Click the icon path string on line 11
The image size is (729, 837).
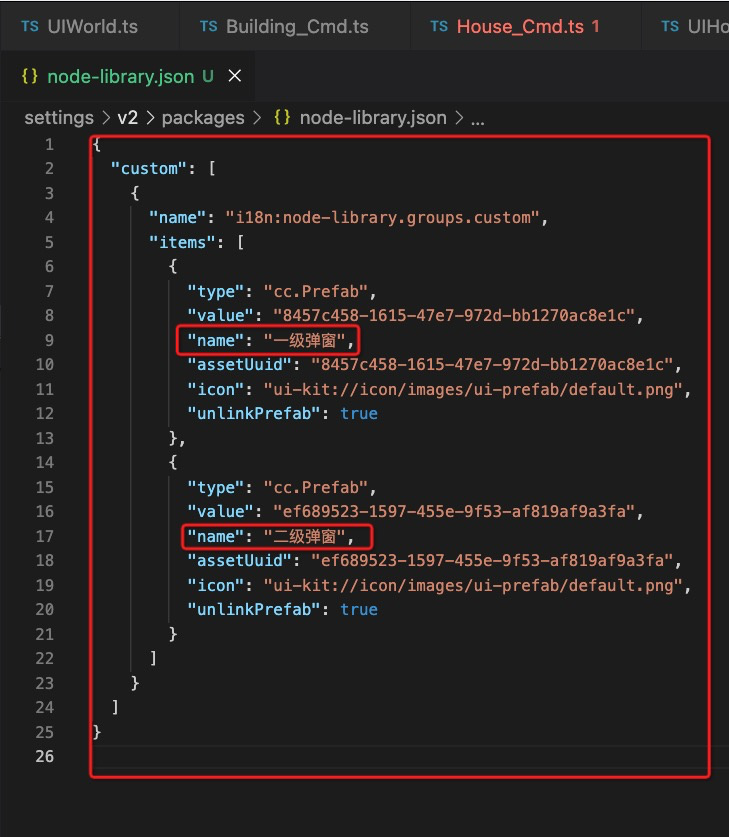click(473, 390)
